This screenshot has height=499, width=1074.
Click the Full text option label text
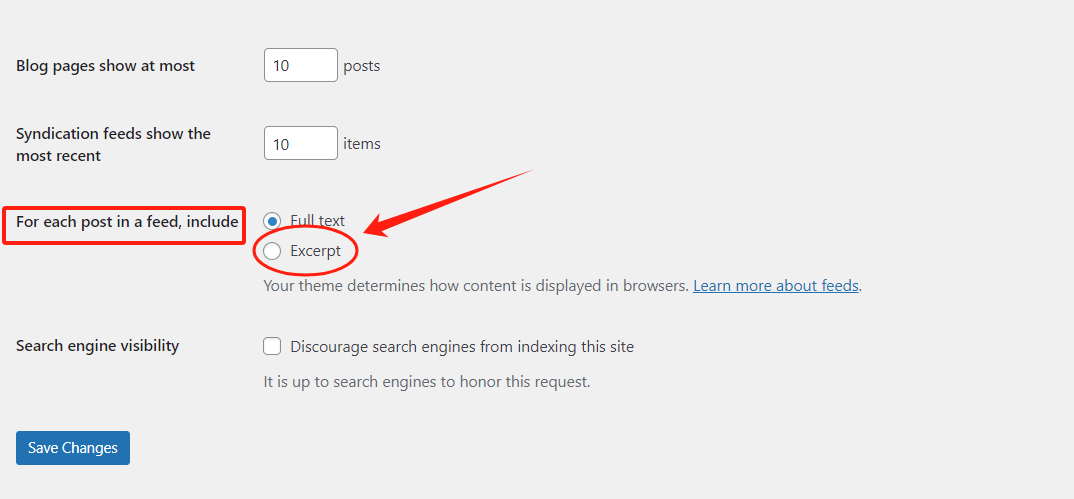(x=318, y=221)
